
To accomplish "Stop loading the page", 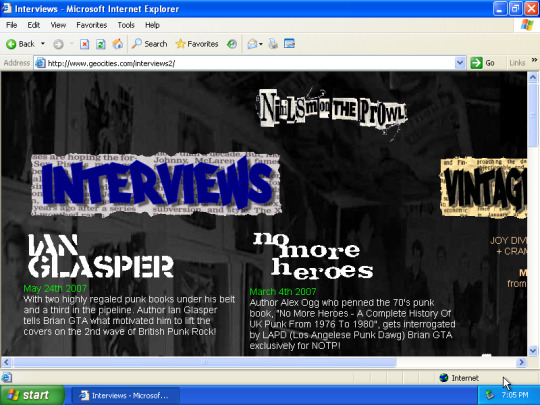I will (x=84, y=44).
